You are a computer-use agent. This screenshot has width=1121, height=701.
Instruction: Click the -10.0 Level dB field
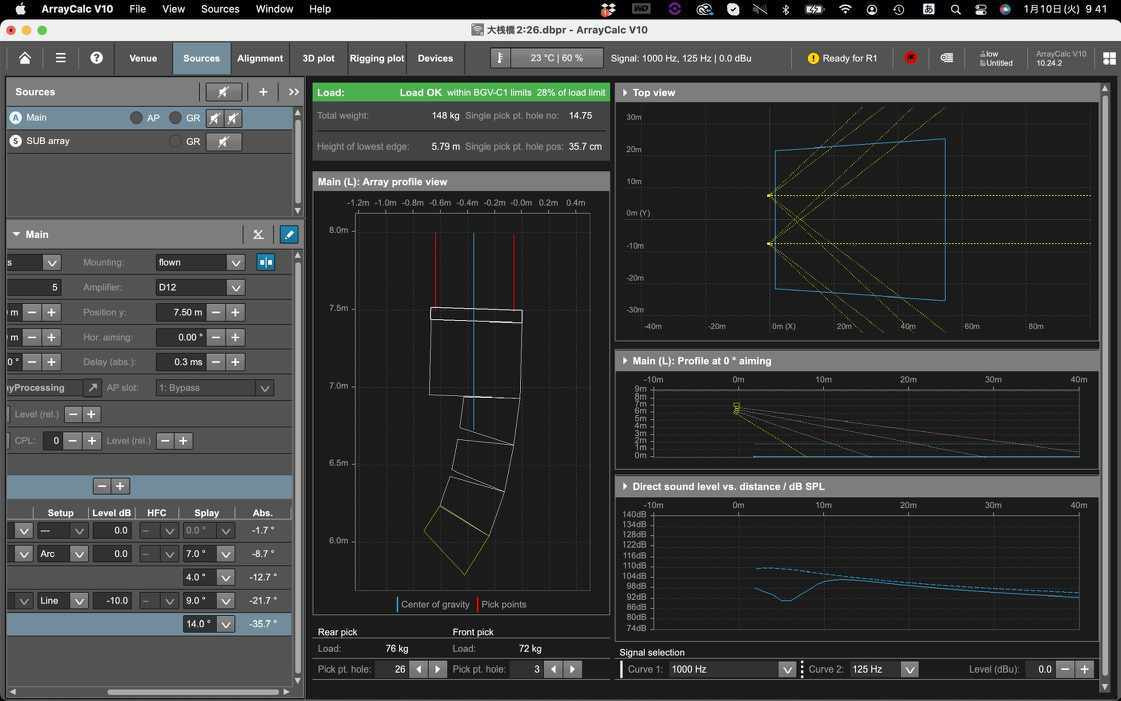[x=112, y=601]
